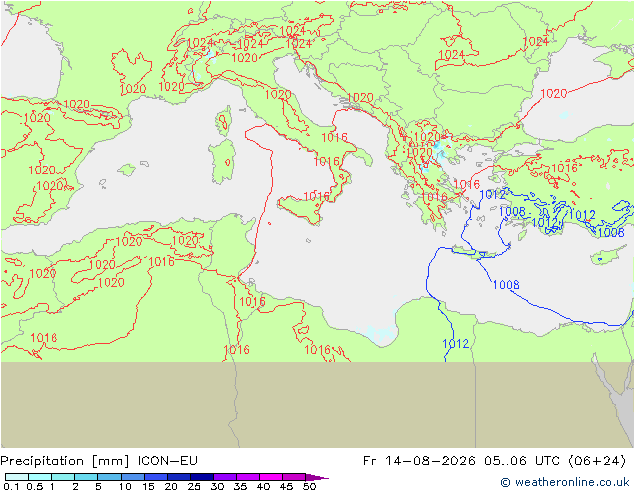Click the date 'Fr 14-08-2026' text
This screenshot has height=490, width=634.
pyautogui.click(x=419, y=461)
